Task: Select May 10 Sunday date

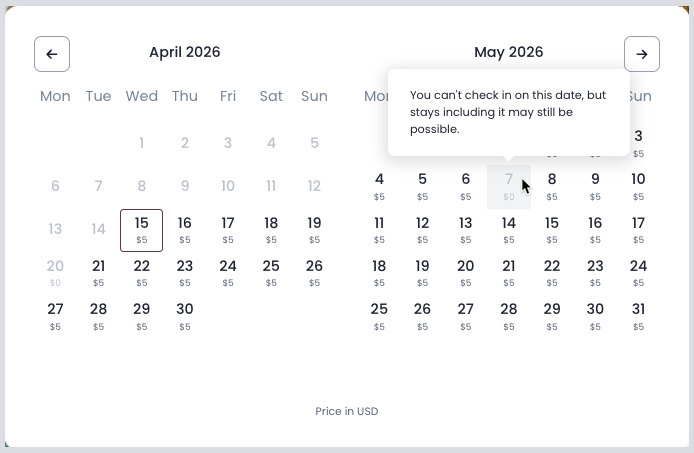Action: click(x=638, y=186)
